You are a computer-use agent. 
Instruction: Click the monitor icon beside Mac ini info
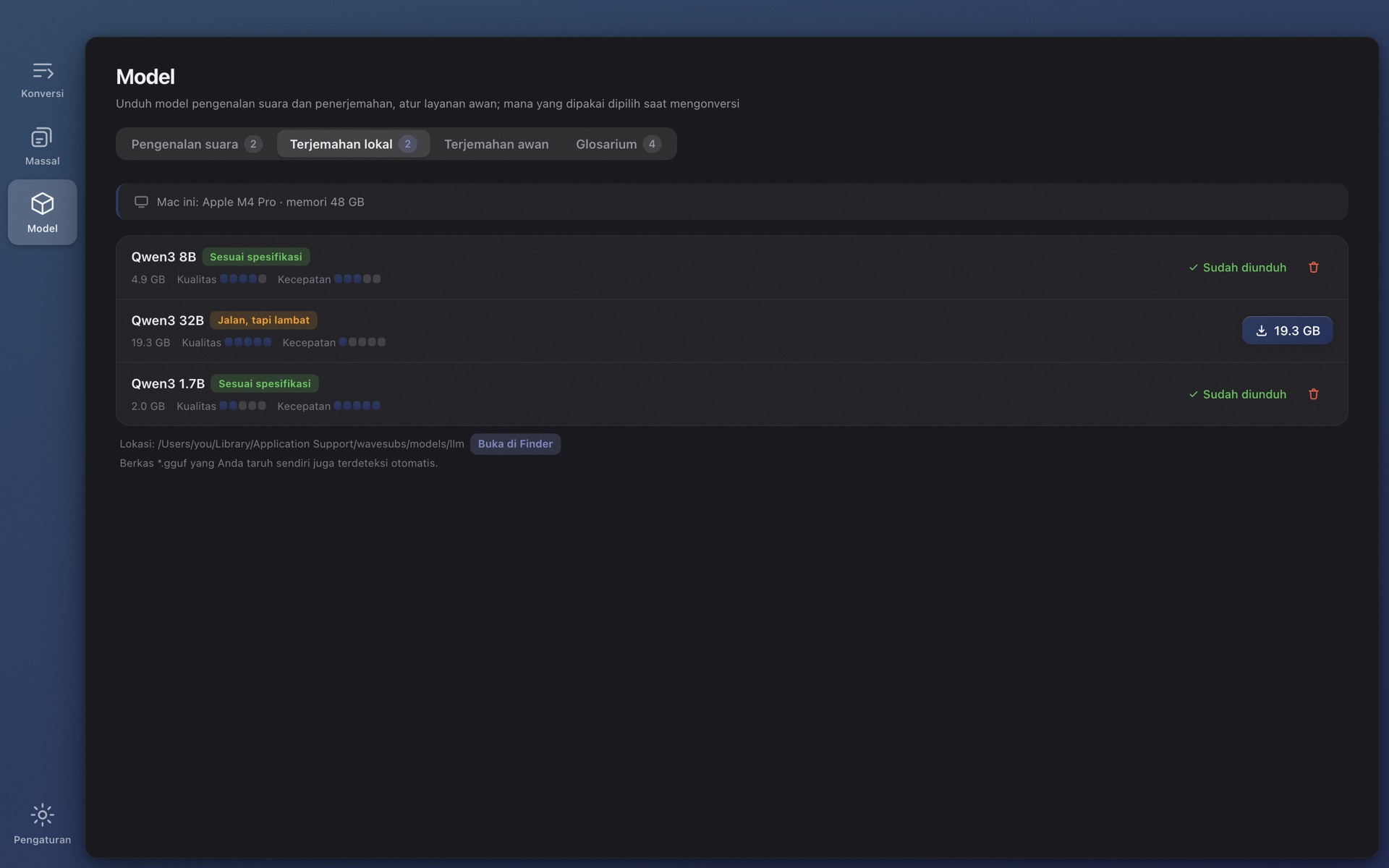click(x=141, y=202)
